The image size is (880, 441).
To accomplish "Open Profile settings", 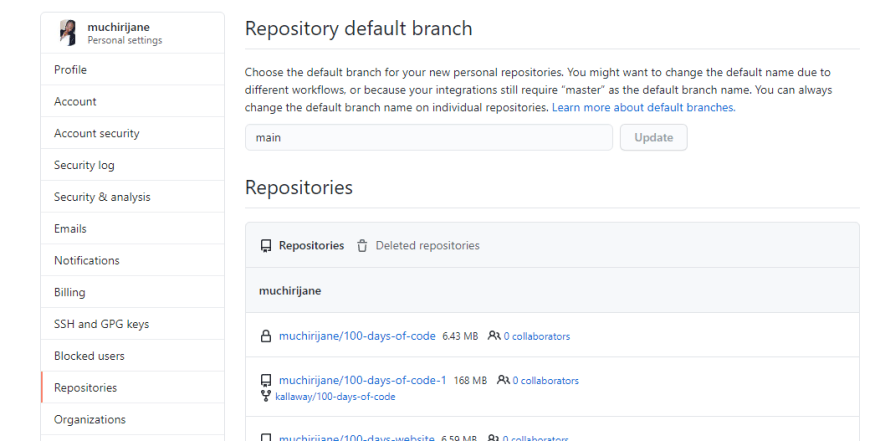I will 132,70.
